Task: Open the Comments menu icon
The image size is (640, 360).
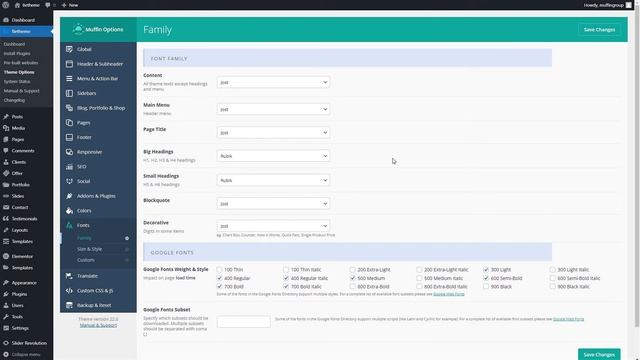Action: [x=6, y=151]
